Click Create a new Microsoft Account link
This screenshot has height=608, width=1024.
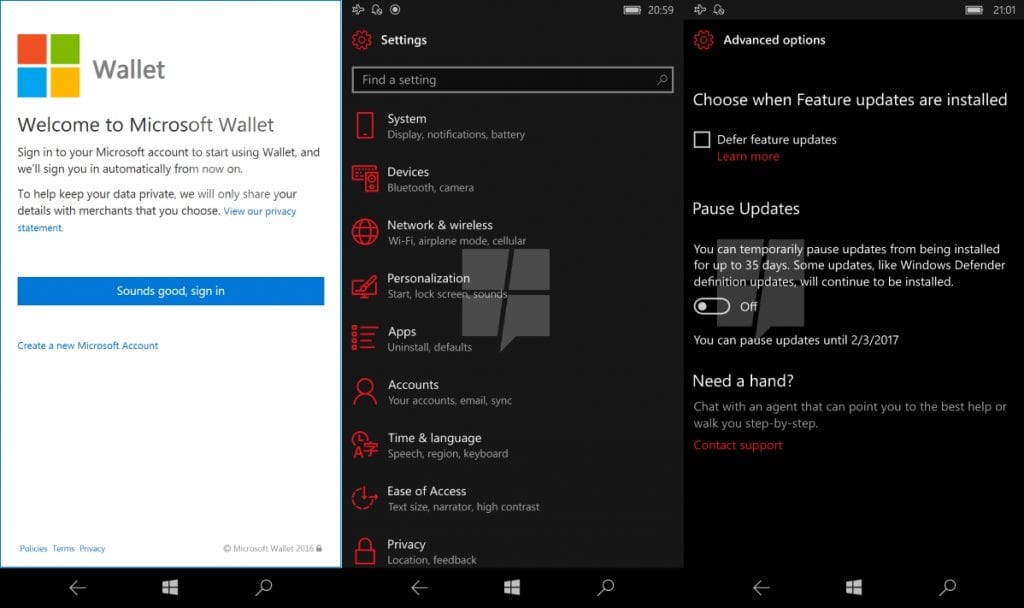[88, 346]
